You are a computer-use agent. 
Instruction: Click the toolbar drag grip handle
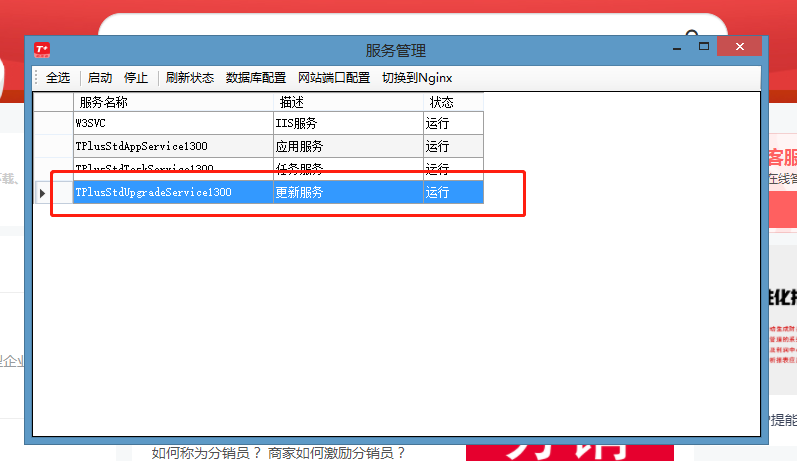click(37, 78)
